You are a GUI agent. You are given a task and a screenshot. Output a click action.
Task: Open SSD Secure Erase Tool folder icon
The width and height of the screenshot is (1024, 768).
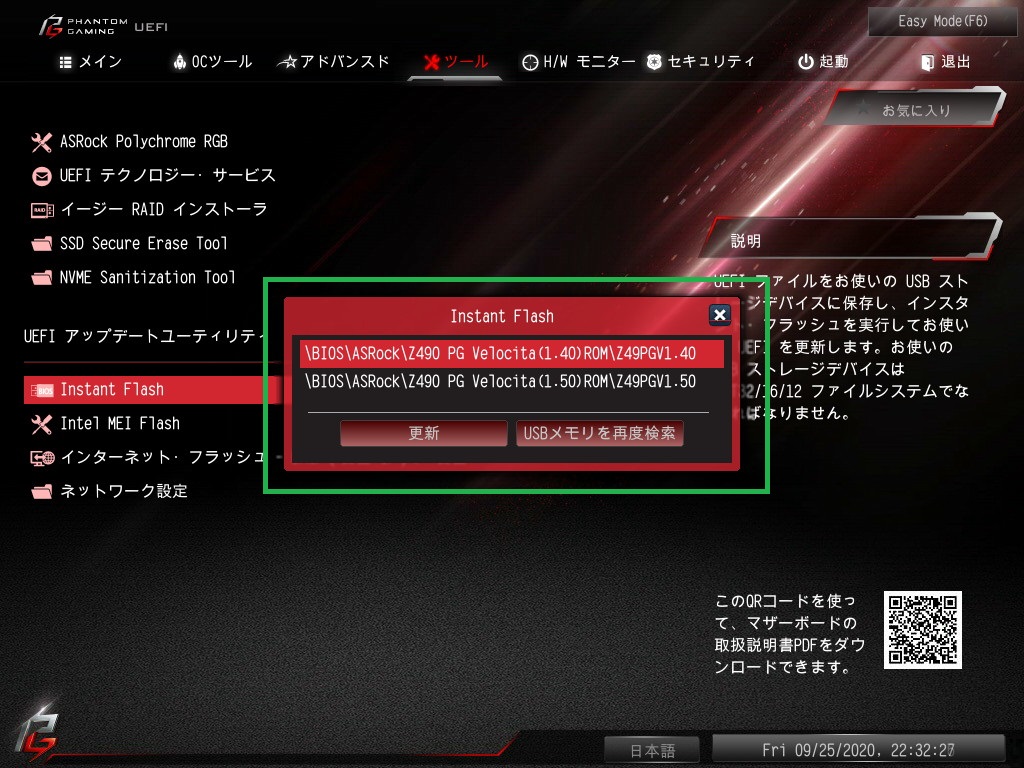pyautogui.click(x=42, y=244)
